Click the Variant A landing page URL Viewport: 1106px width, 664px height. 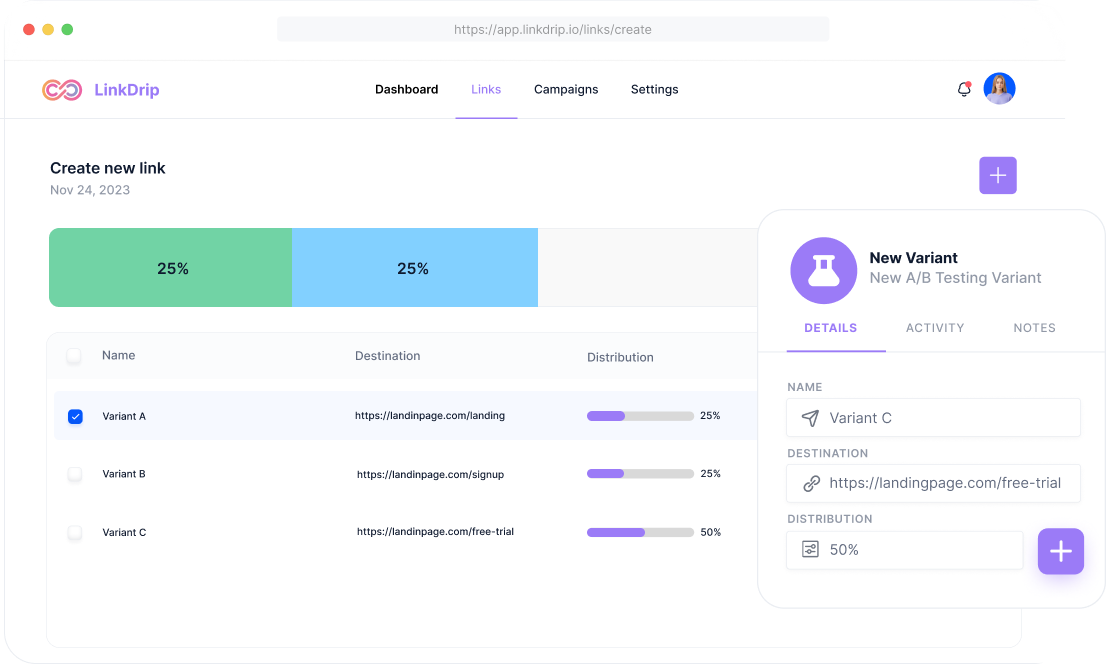430,416
